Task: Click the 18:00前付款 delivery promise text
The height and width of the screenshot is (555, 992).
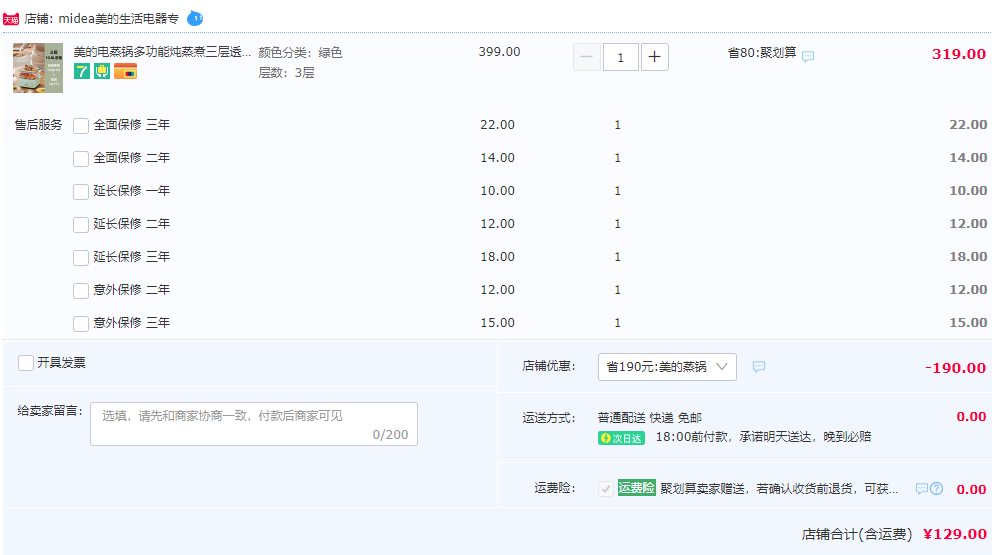Action: pos(763,437)
